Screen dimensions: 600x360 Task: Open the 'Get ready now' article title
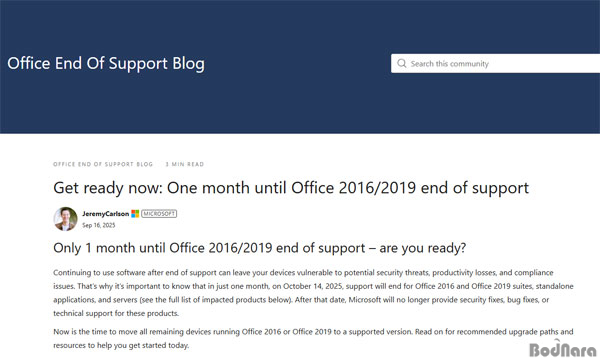point(291,188)
